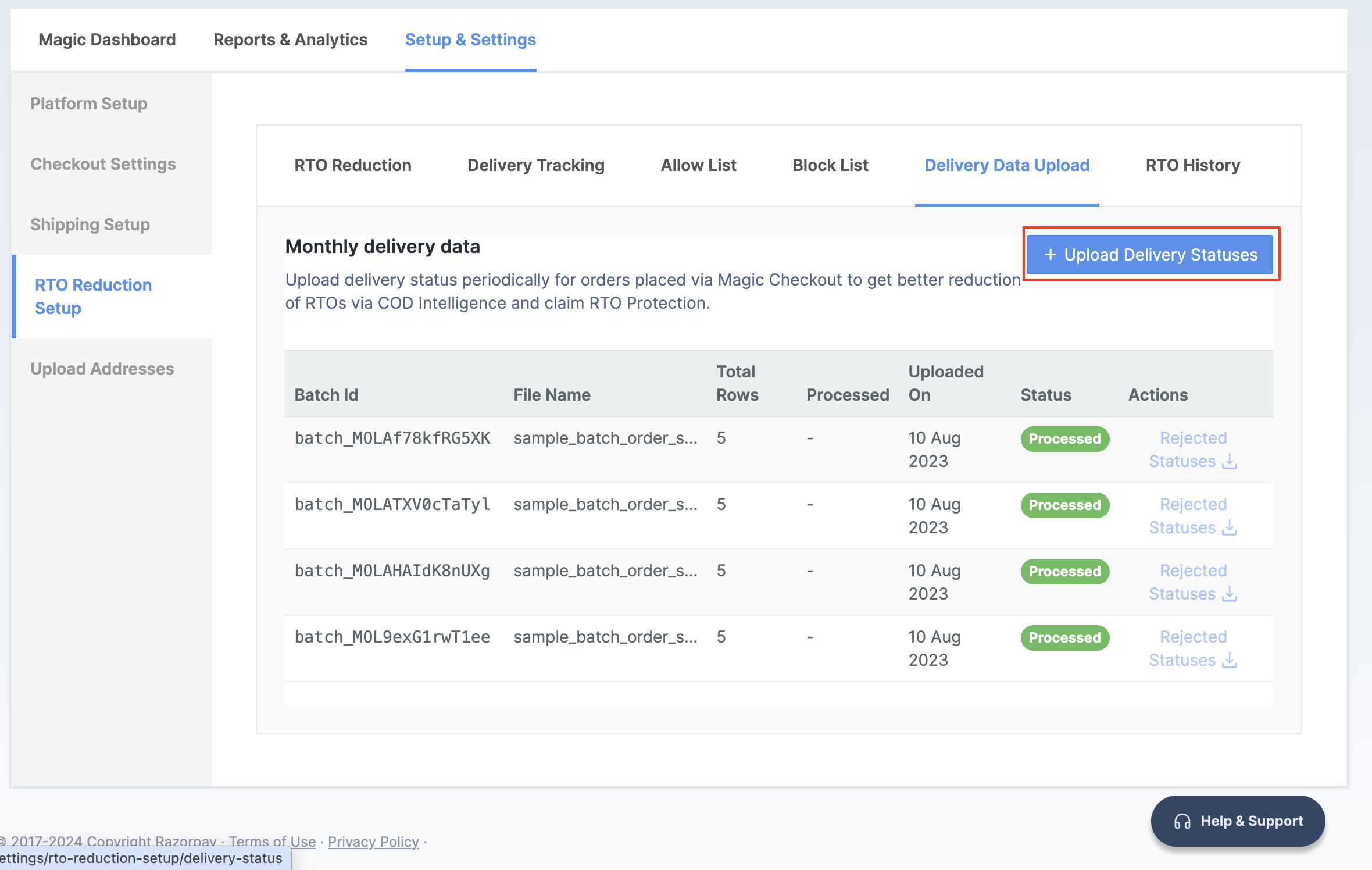The width and height of the screenshot is (1372, 870).
Task: View the RTO History tab
Action: (1193, 165)
